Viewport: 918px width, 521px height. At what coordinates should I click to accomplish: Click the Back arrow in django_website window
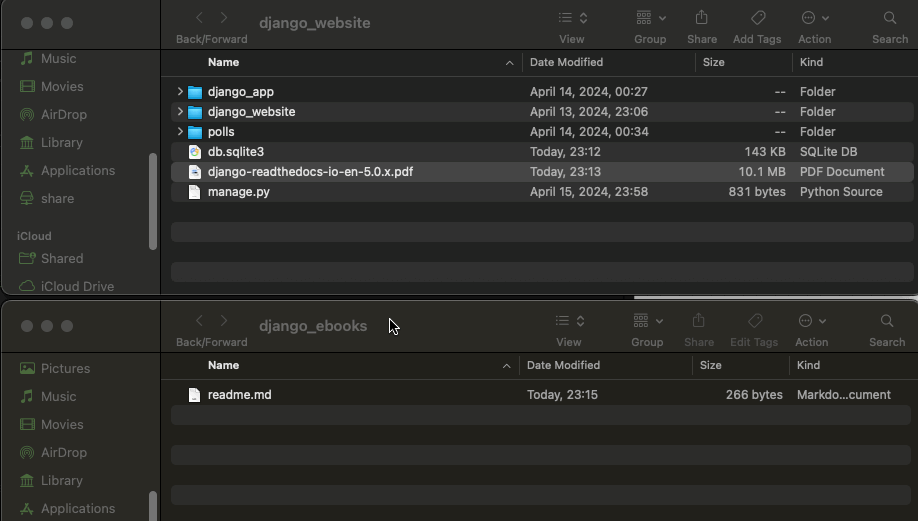coord(199,18)
